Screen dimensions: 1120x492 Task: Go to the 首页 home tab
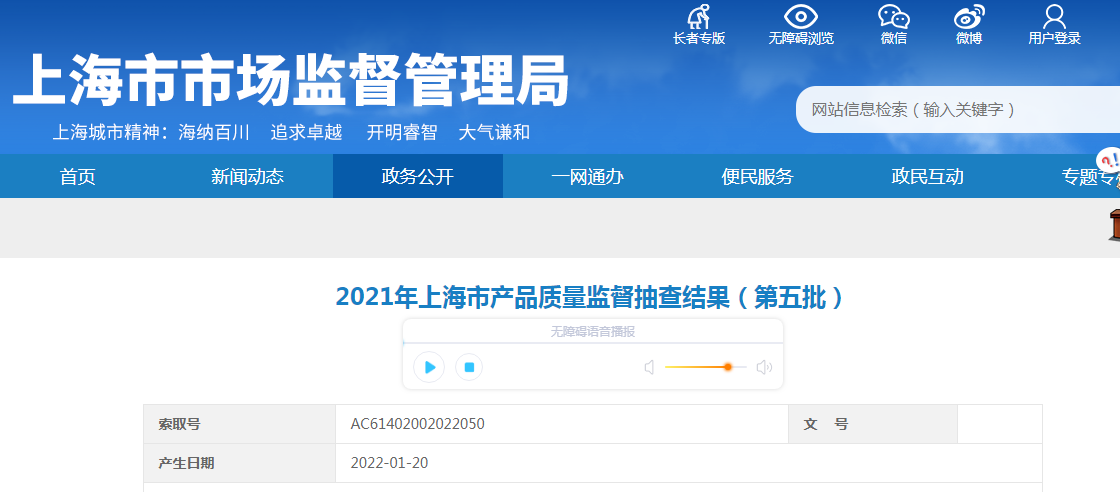pos(78,176)
